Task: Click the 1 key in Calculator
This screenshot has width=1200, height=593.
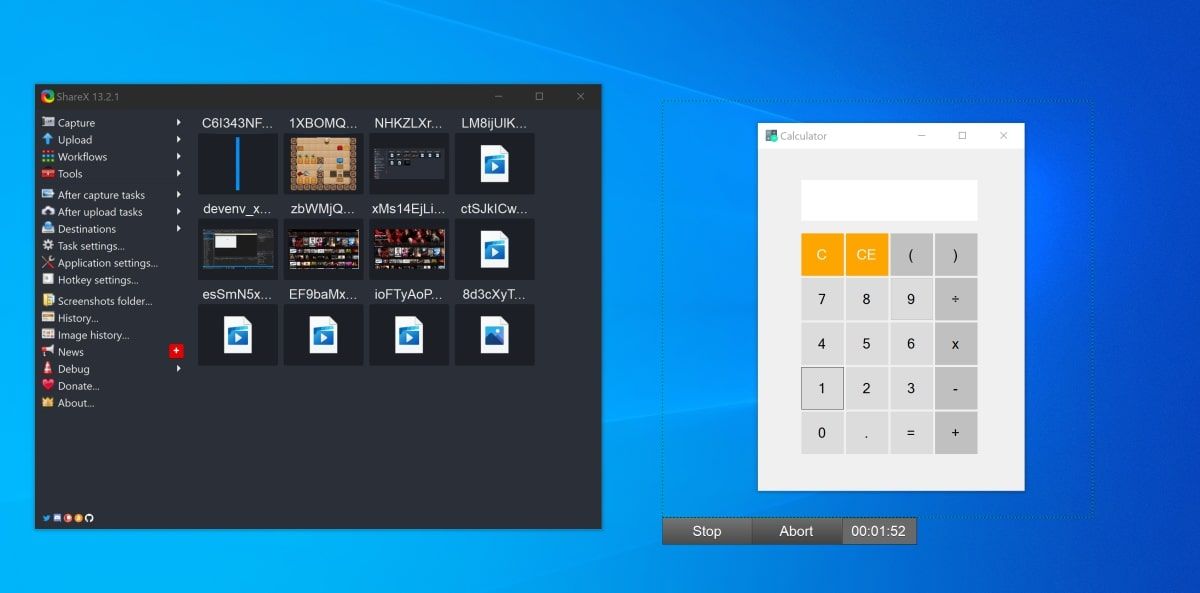Action: [x=822, y=388]
